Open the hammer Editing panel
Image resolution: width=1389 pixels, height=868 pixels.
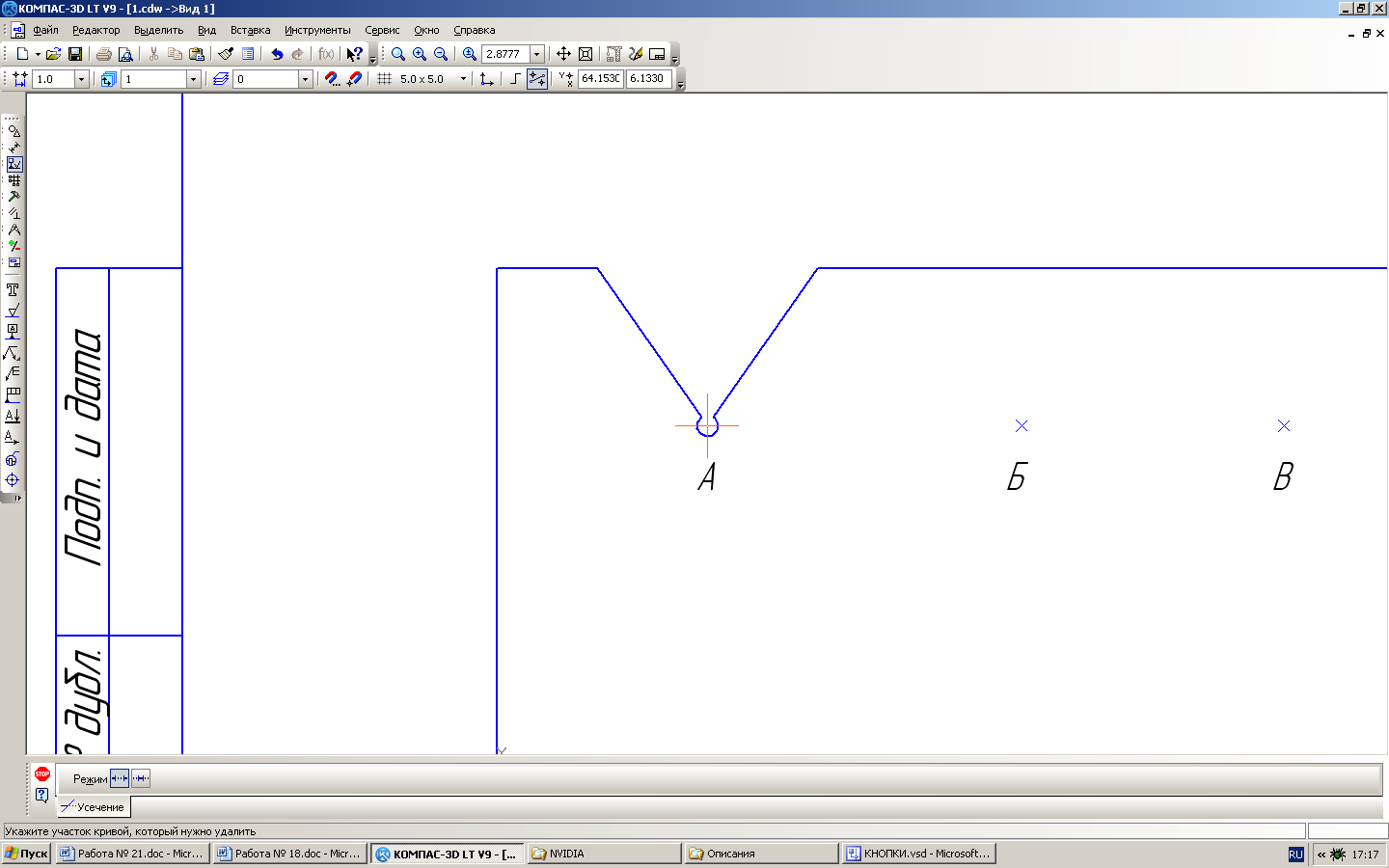[14, 197]
